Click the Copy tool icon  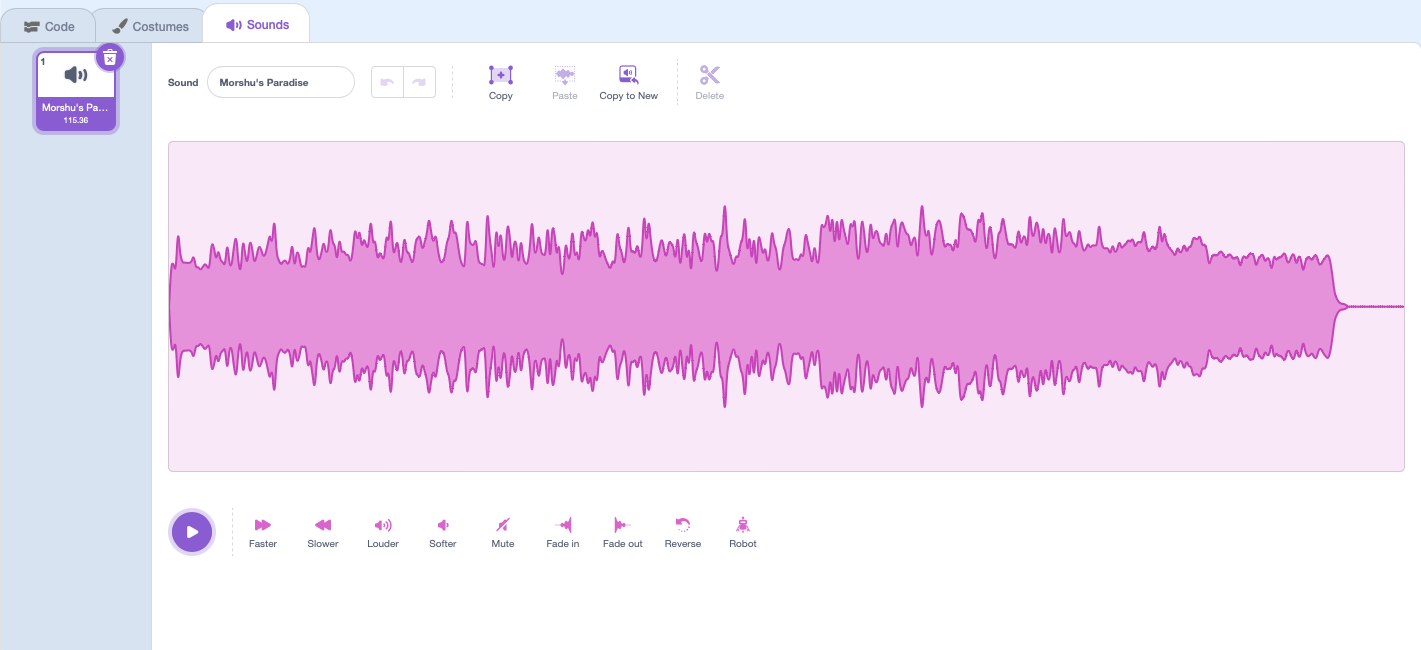pos(501,76)
